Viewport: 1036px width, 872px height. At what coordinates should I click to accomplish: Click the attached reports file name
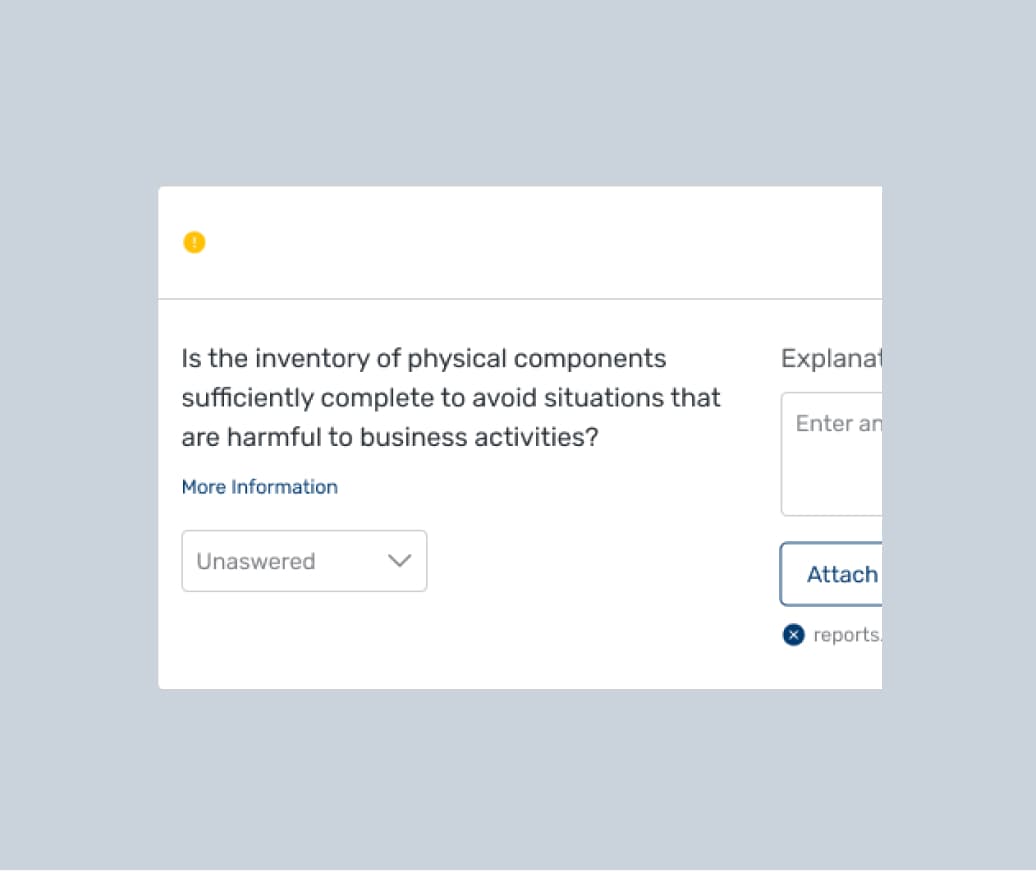(847, 635)
